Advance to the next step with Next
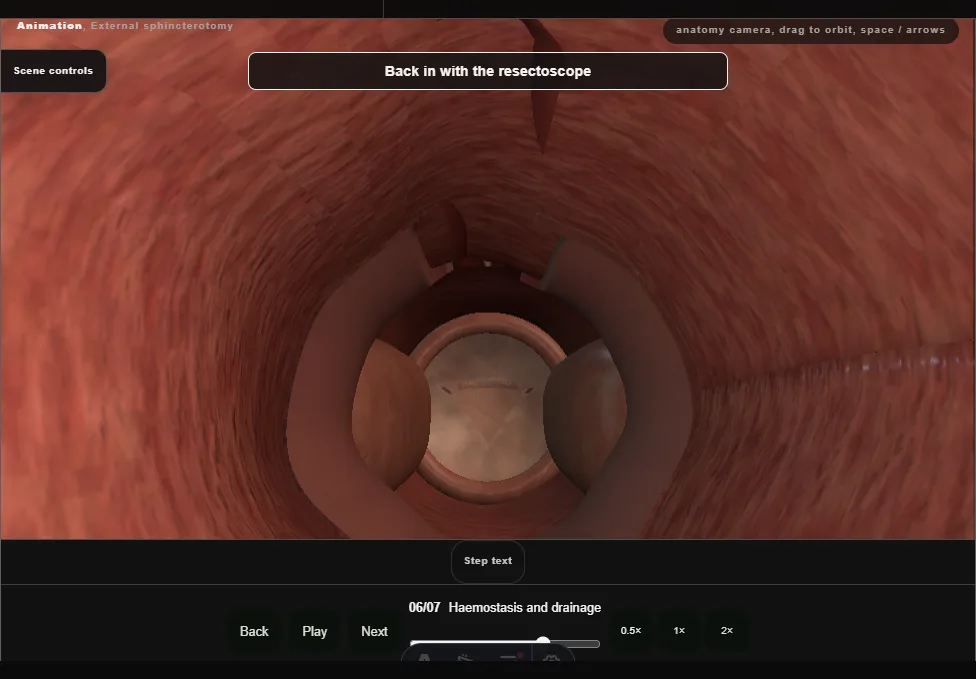Viewport: 976px width, 679px height. point(374,632)
